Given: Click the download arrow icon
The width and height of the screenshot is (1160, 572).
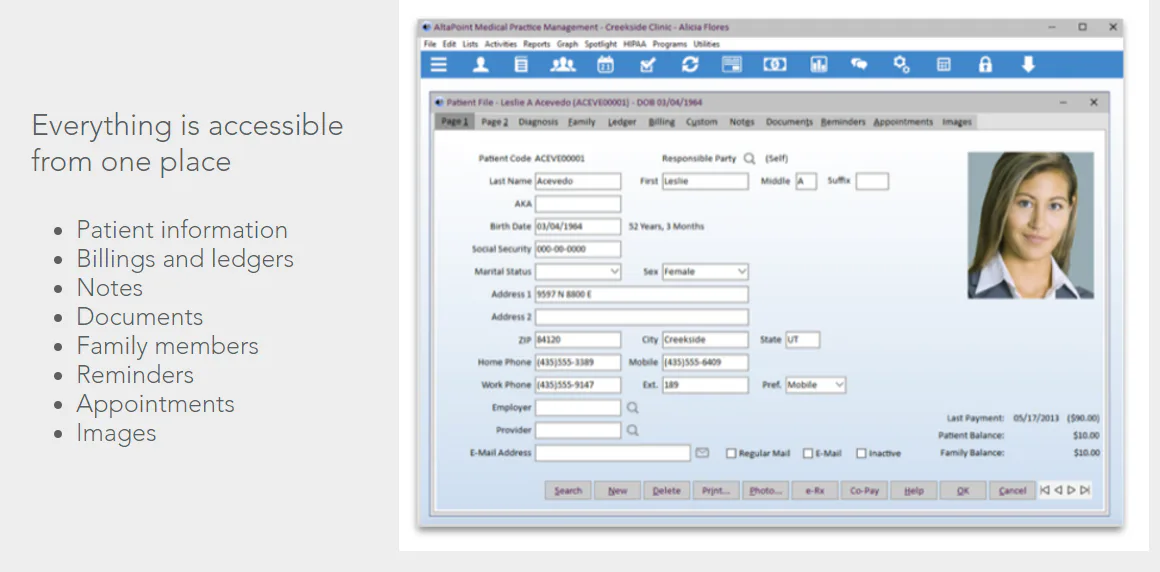Looking at the screenshot, I should coord(1028,64).
